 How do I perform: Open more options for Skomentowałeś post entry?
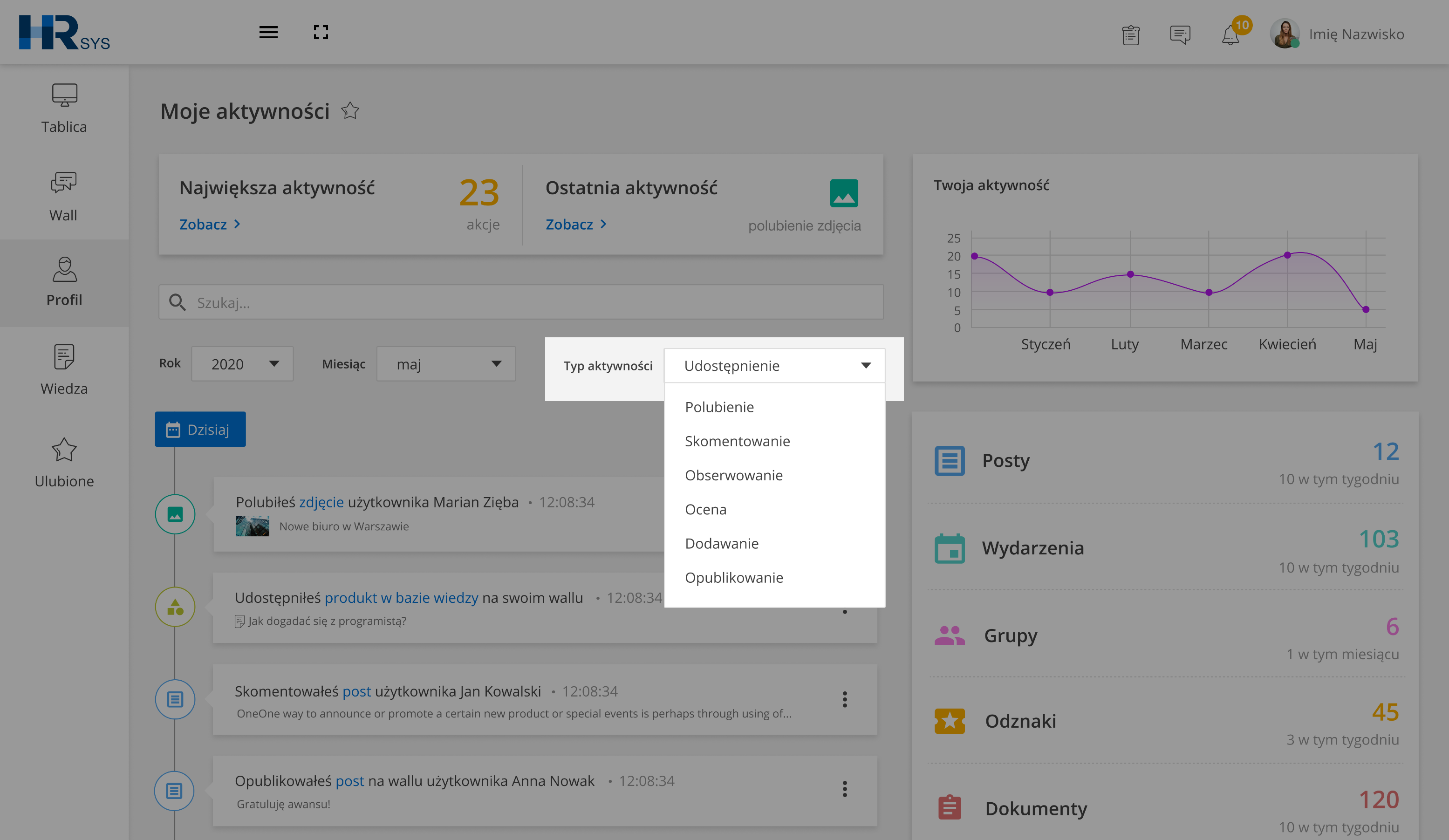tap(845, 700)
